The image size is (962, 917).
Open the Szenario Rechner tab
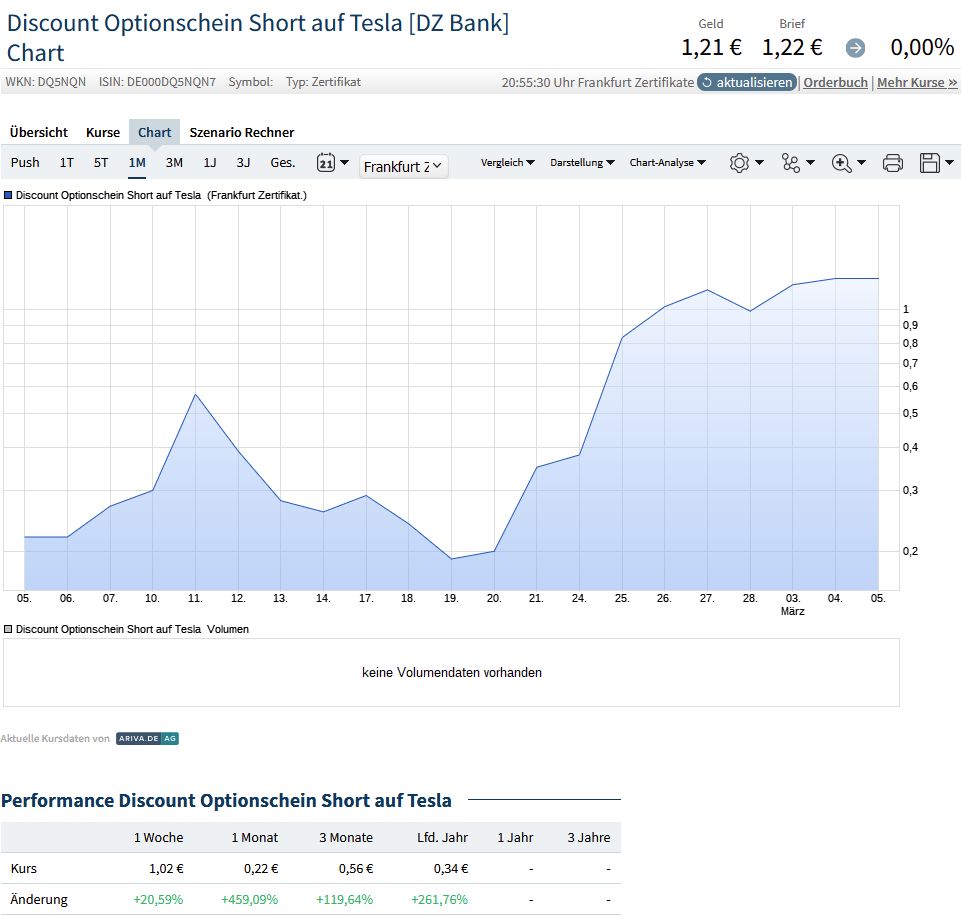pyautogui.click(x=242, y=132)
